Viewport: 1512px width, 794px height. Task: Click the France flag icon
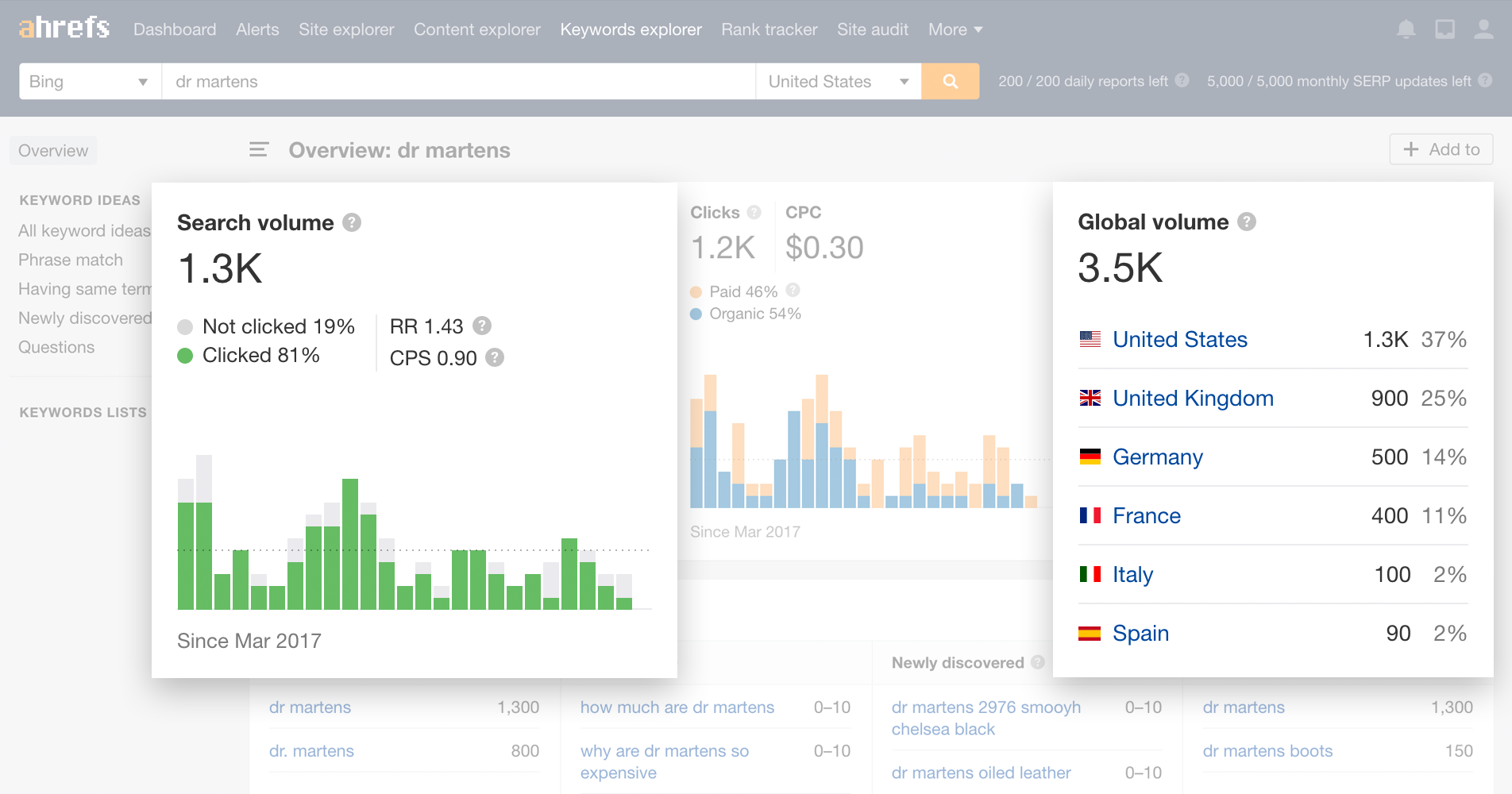coord(1090,515)
